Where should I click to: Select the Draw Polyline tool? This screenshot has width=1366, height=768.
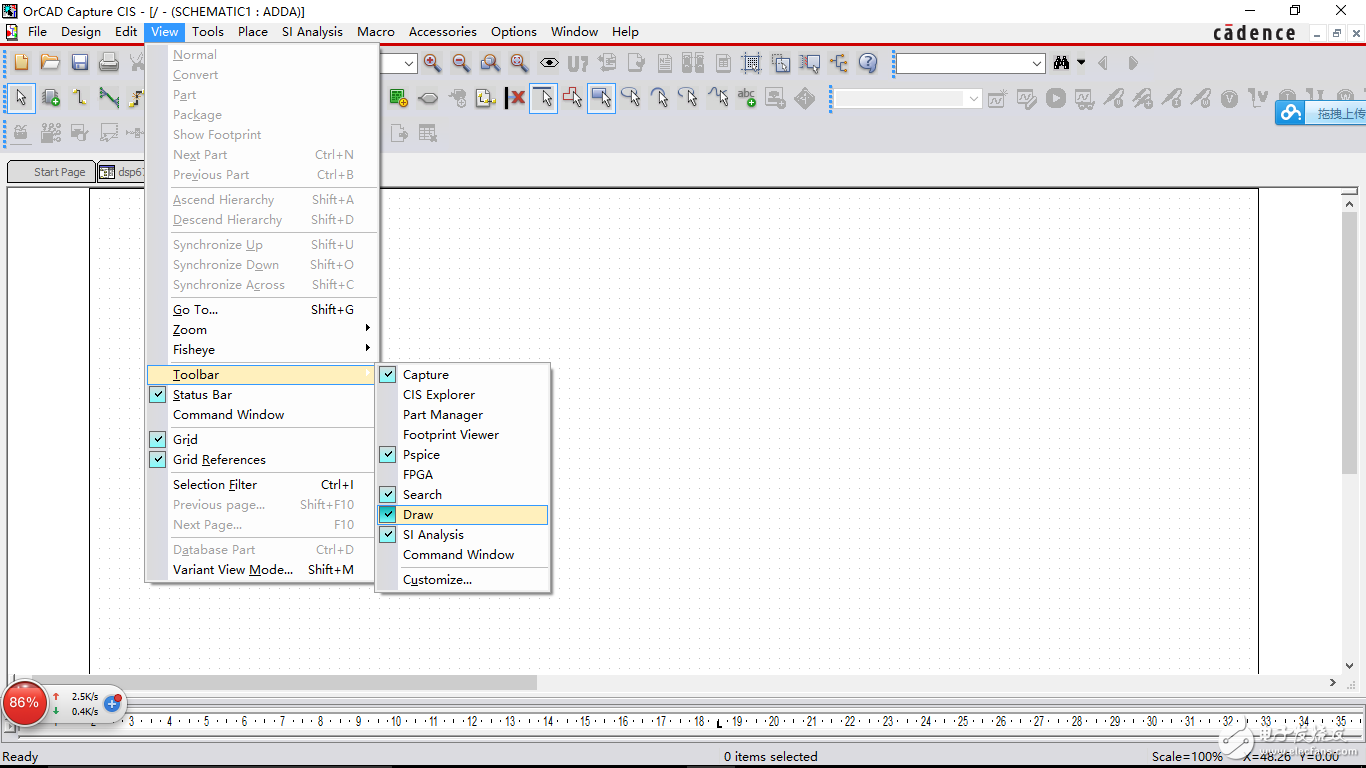(573, 98)
